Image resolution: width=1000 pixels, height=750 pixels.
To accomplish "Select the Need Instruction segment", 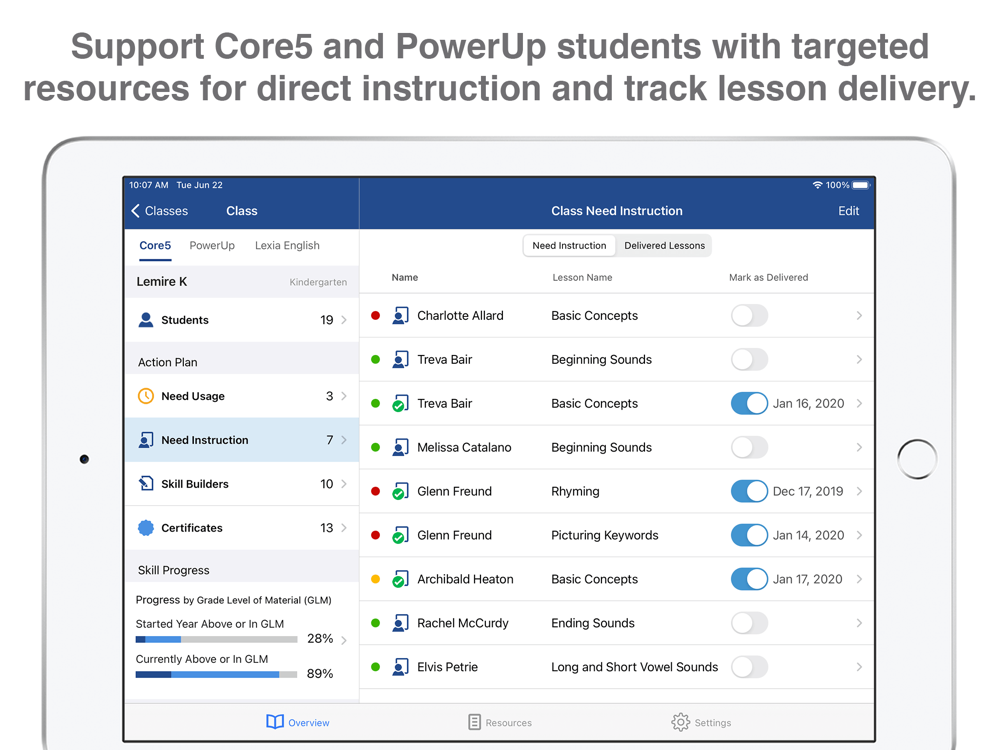I will point(570,246).
